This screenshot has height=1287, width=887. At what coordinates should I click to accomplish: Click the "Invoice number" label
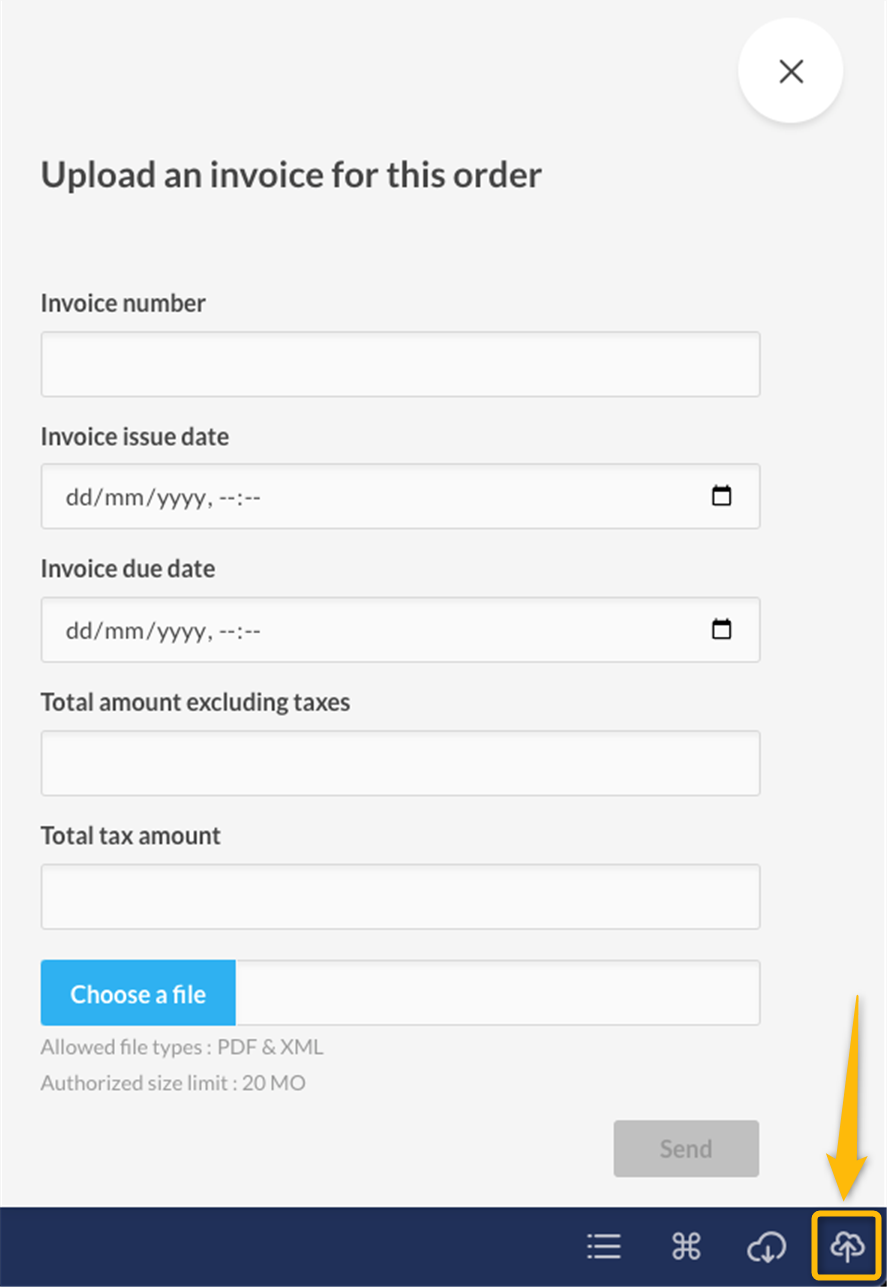point(123,304)
